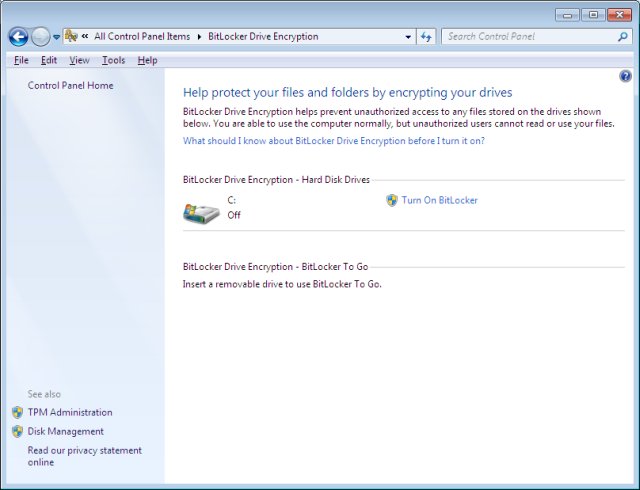Viewport: 640px width, 490px height.
Task: Select All Control Panel Items breadcrumb
Action: [142, 36]
